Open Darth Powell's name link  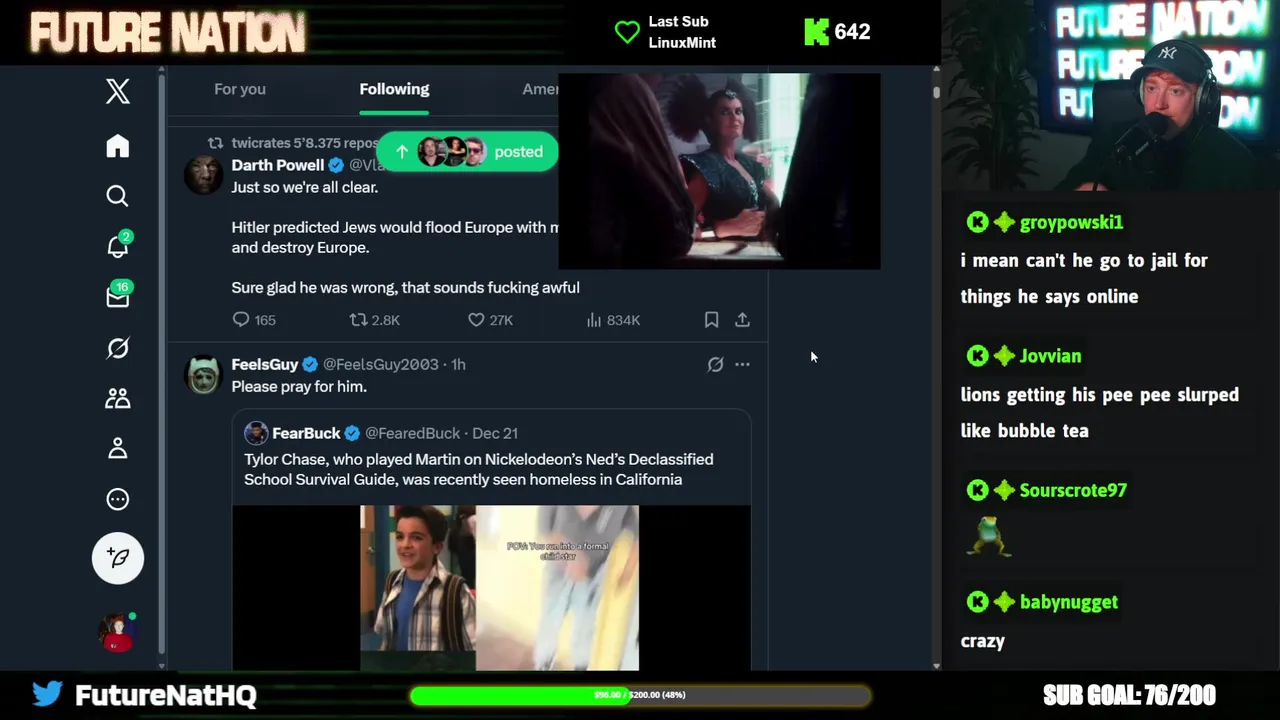(278, 165)
